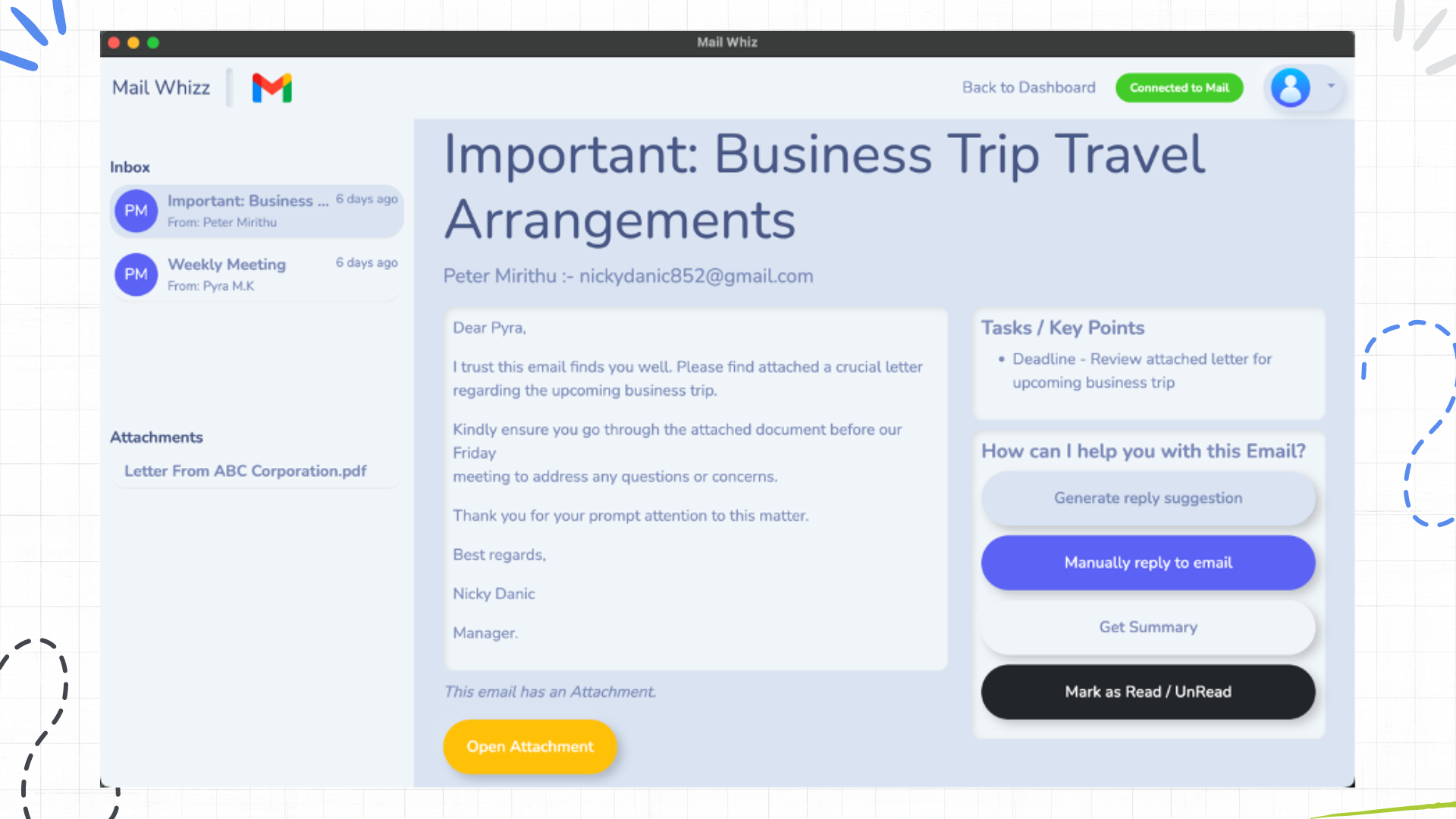Image resolution: width=1456 pixels, height=819 pixels.
Task: Open the Letter From ABC Corporation.pdf attachment
Action: [246, 470]
